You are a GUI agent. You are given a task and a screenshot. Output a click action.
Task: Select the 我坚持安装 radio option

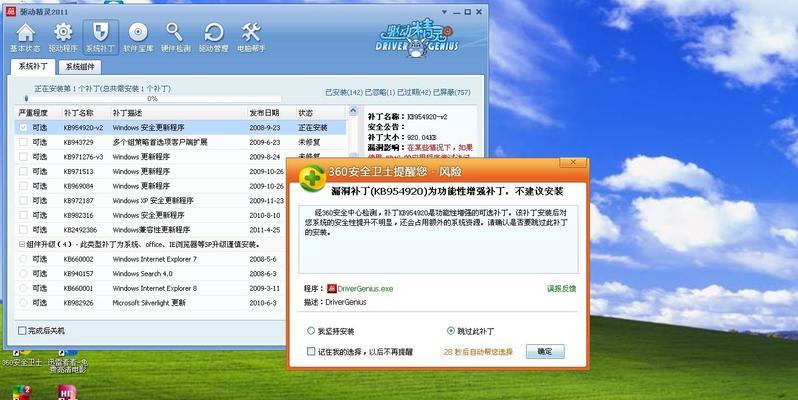click(x=311, y=331)
